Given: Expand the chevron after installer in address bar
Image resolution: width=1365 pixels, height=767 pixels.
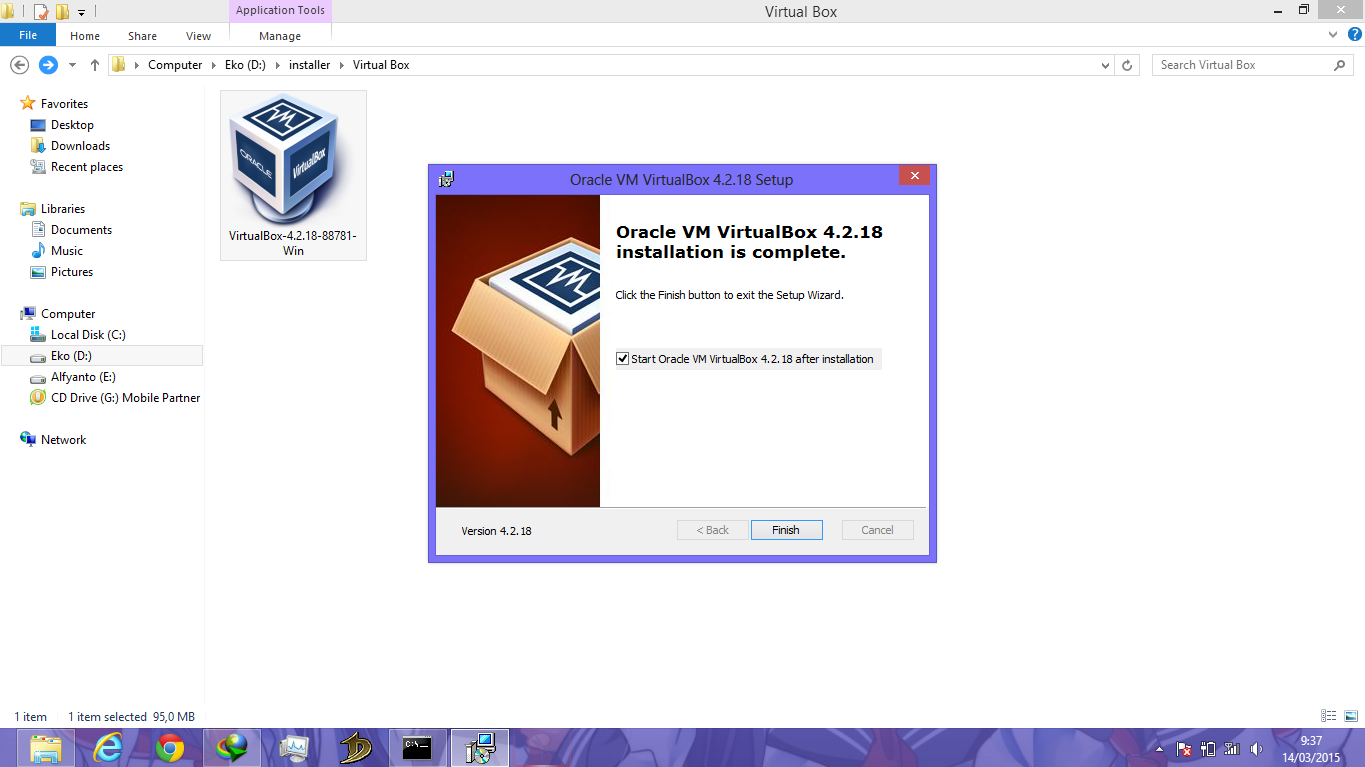Looking at the screenshot, I should [342, 65].
